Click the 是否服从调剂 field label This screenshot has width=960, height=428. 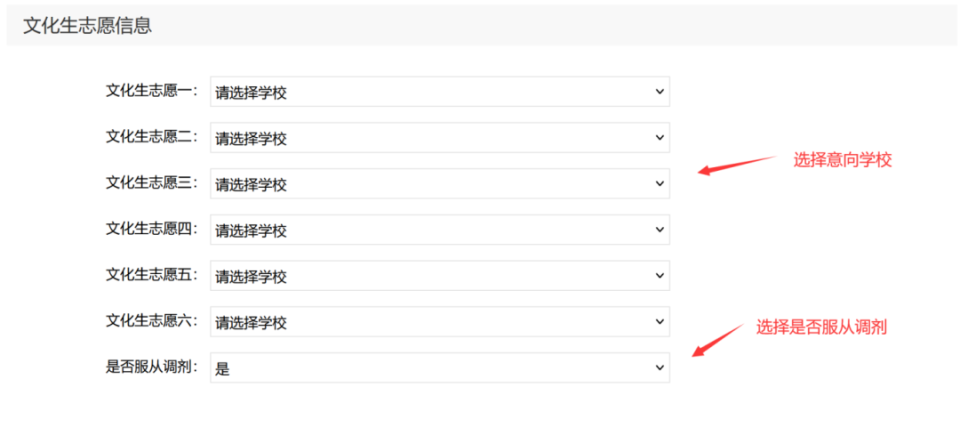152,366
